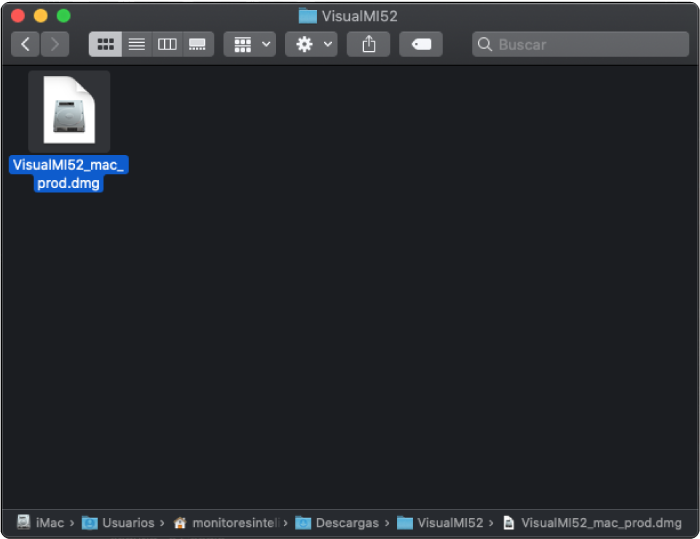Click Descargas in the path bar
The width and height of the screenshot is (700, 539).
[x=338, y=522]
